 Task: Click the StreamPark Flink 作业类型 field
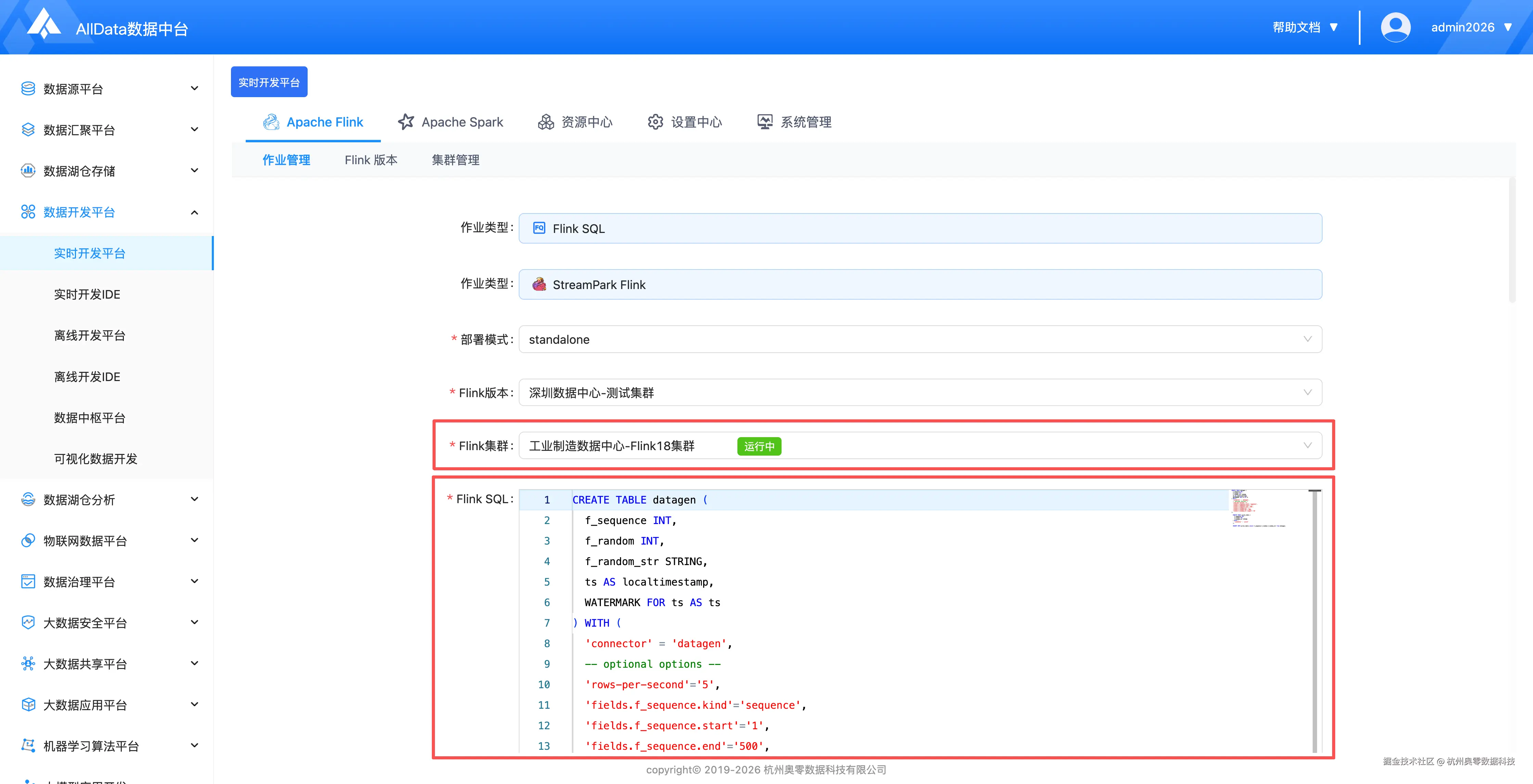(x=920, y=284)
